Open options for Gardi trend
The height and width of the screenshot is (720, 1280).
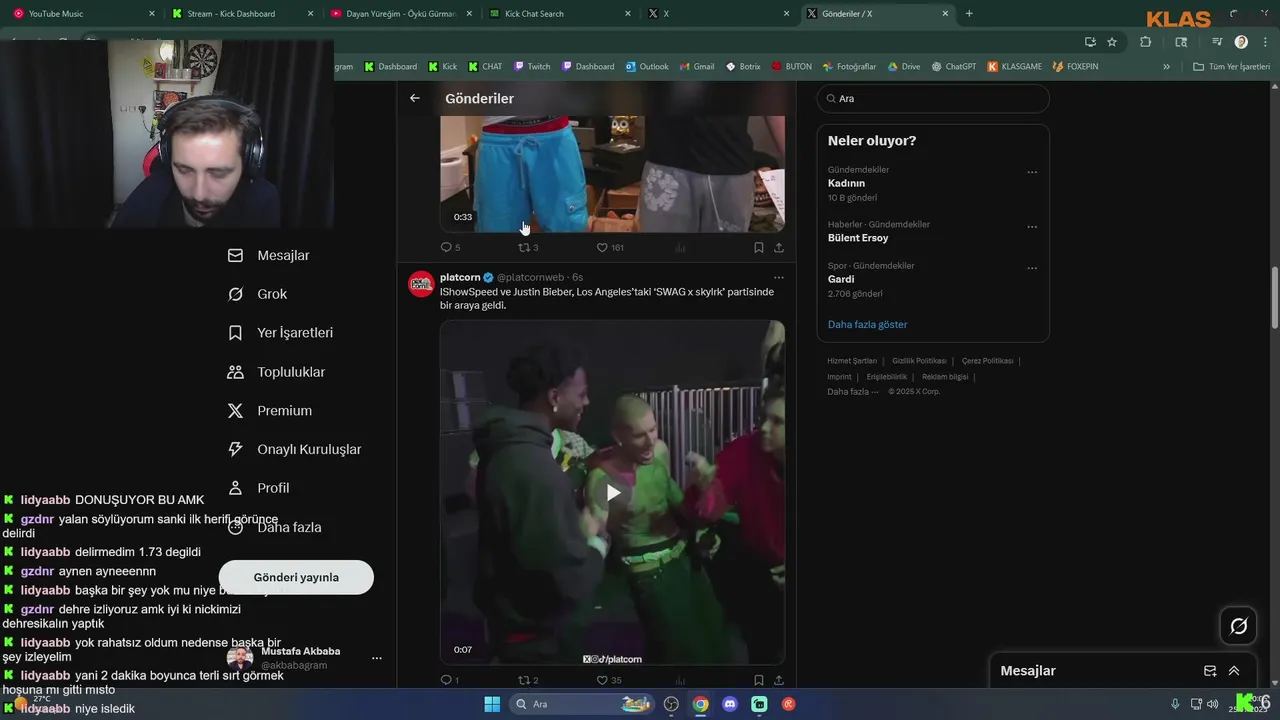pyautogui.click(x=1032, y=268)
